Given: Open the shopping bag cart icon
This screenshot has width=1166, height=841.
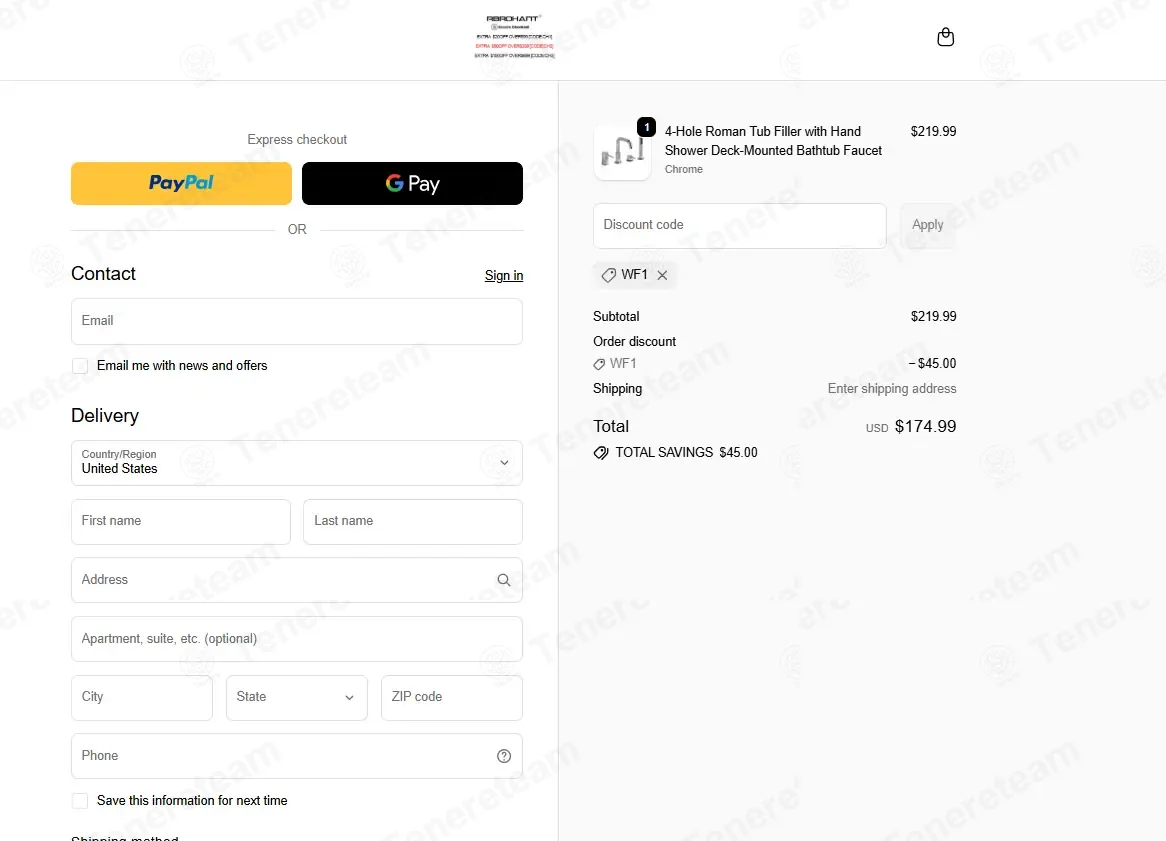Looking at the screenshot, I should [x=945, y=37].
